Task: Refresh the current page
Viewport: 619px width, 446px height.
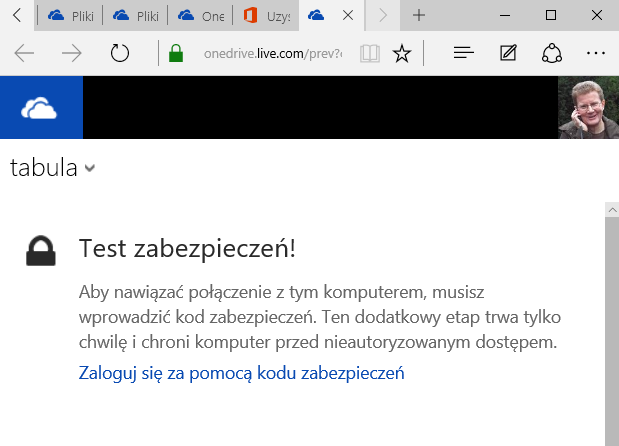Action: click(x=120, y=53)
